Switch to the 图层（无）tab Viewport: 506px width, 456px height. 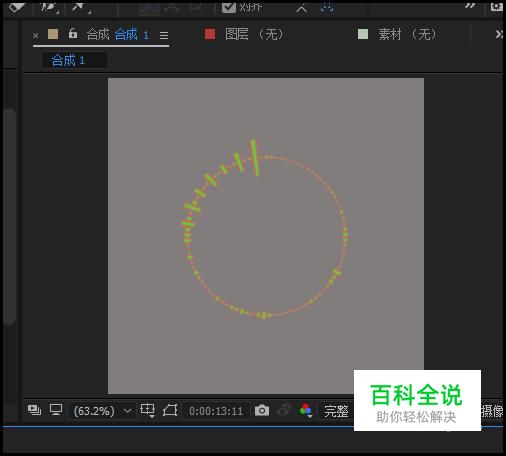tap(244, 34)
